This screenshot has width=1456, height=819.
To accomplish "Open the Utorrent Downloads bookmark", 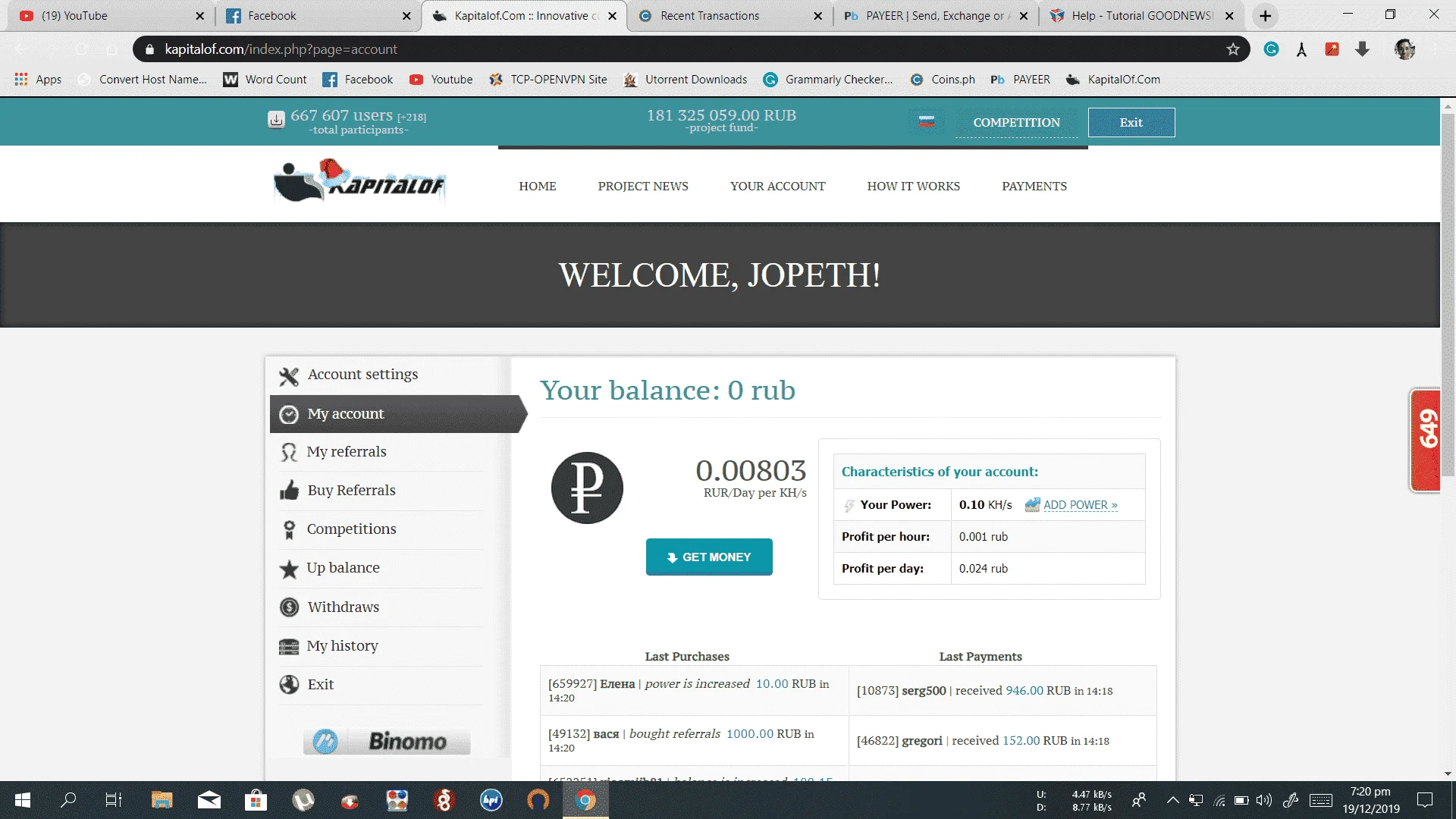I will point(686,80).
